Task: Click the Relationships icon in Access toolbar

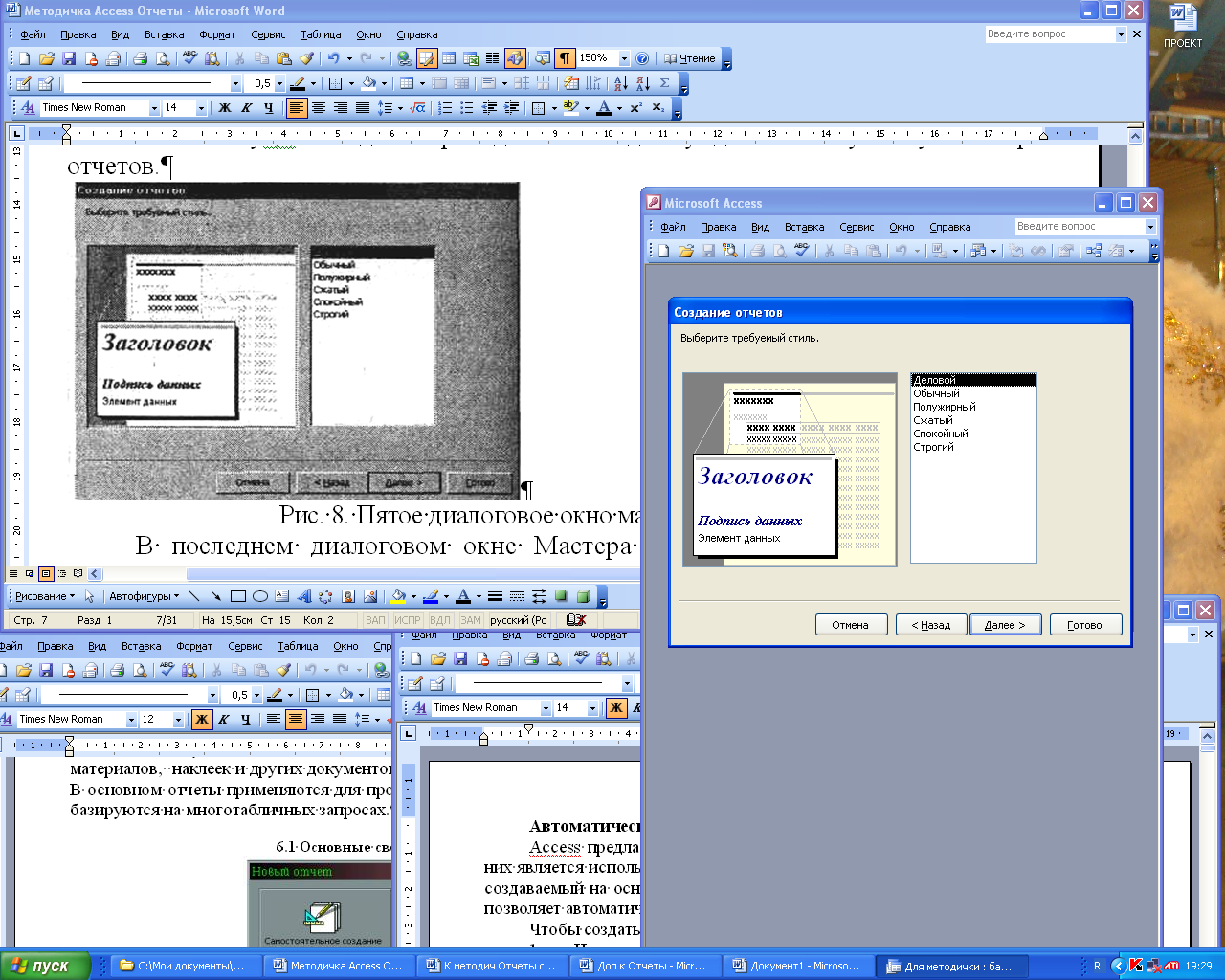Action: (x=1094, y=251)
